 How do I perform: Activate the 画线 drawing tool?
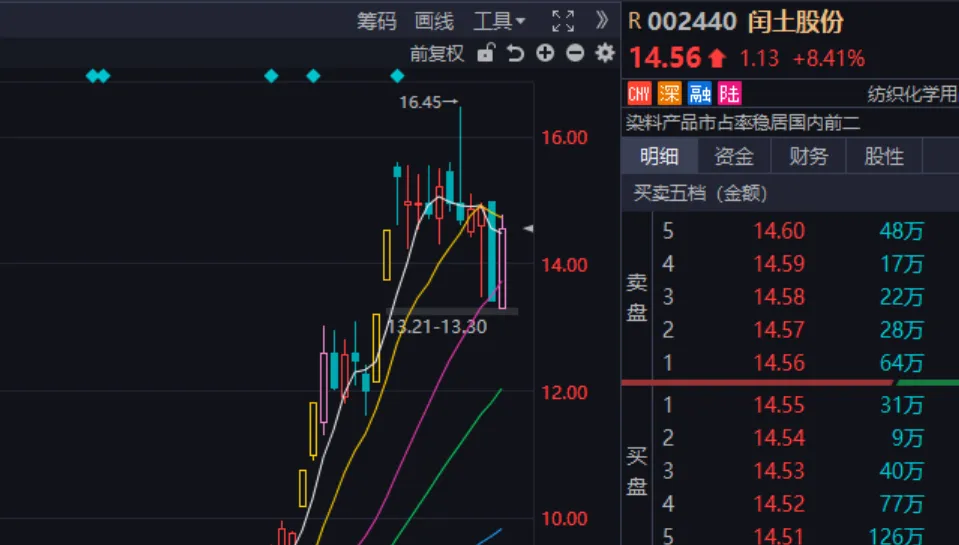(434, 21)
